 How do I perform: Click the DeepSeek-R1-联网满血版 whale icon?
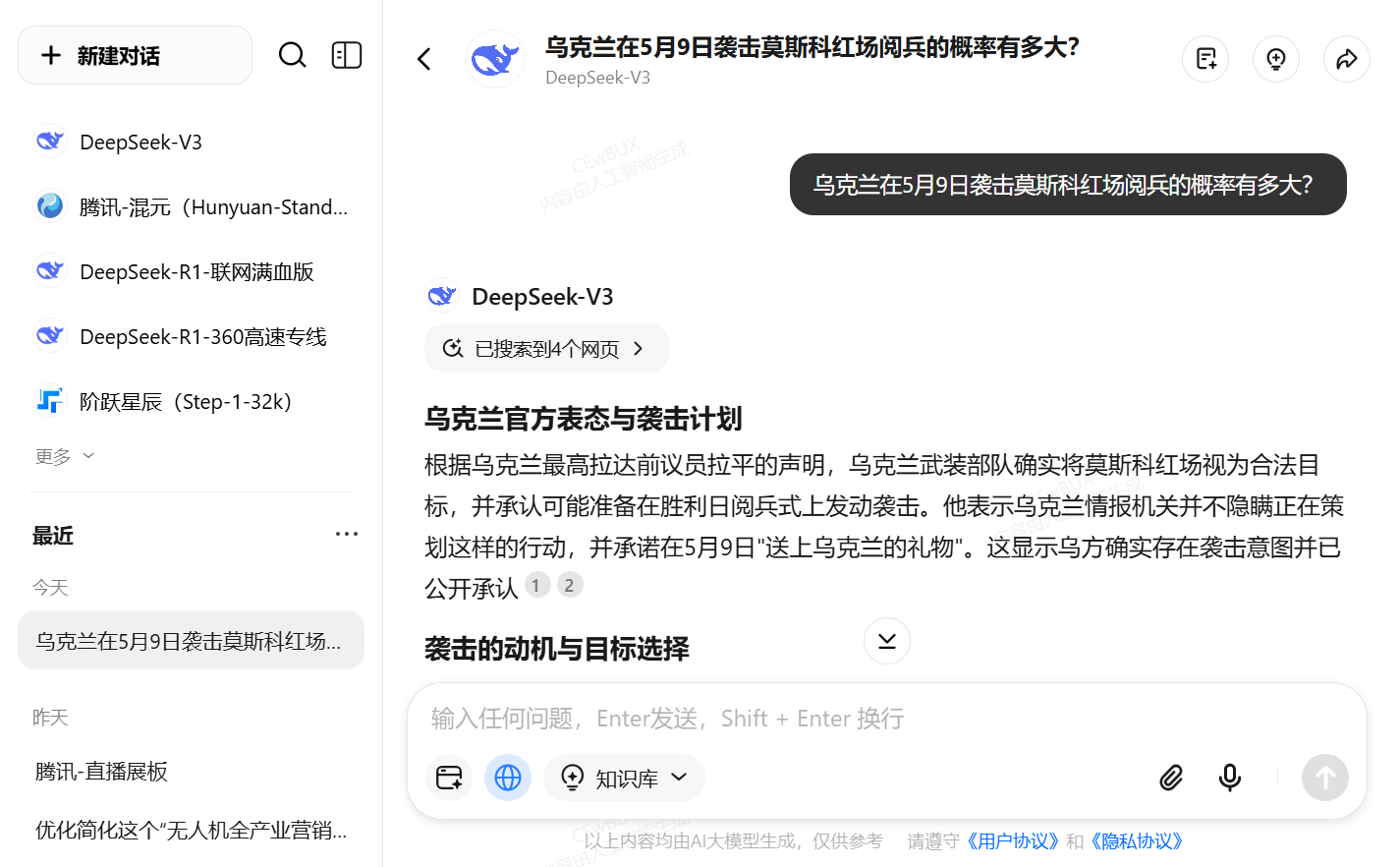[x=50, y=271]
